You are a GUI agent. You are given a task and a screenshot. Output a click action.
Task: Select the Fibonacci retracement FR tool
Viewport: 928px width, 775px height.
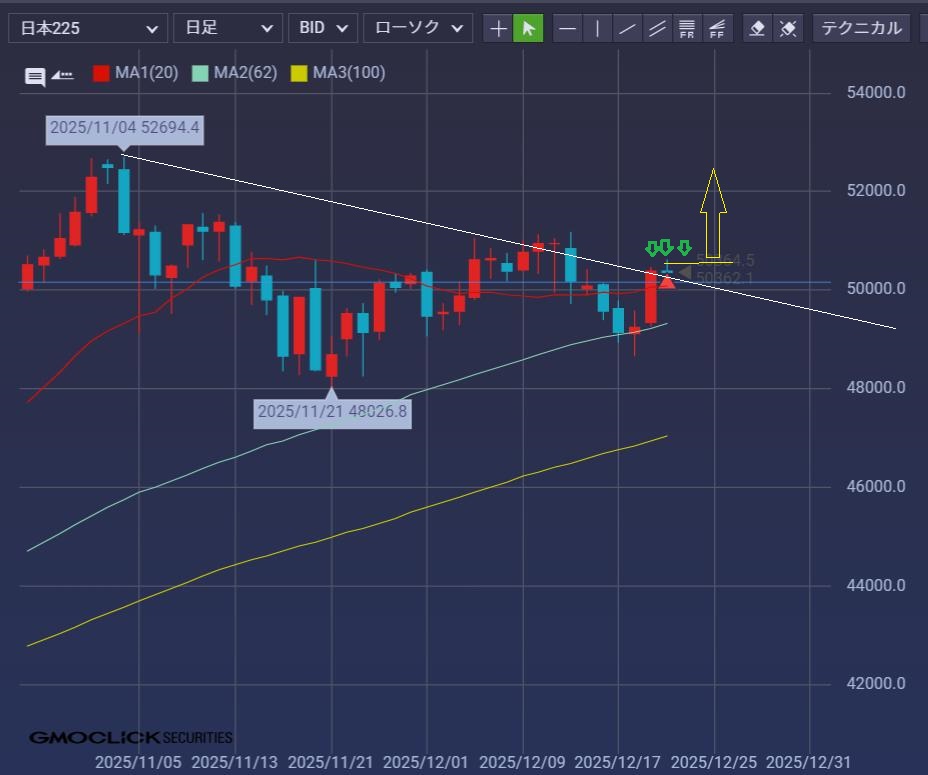[687, 28]
